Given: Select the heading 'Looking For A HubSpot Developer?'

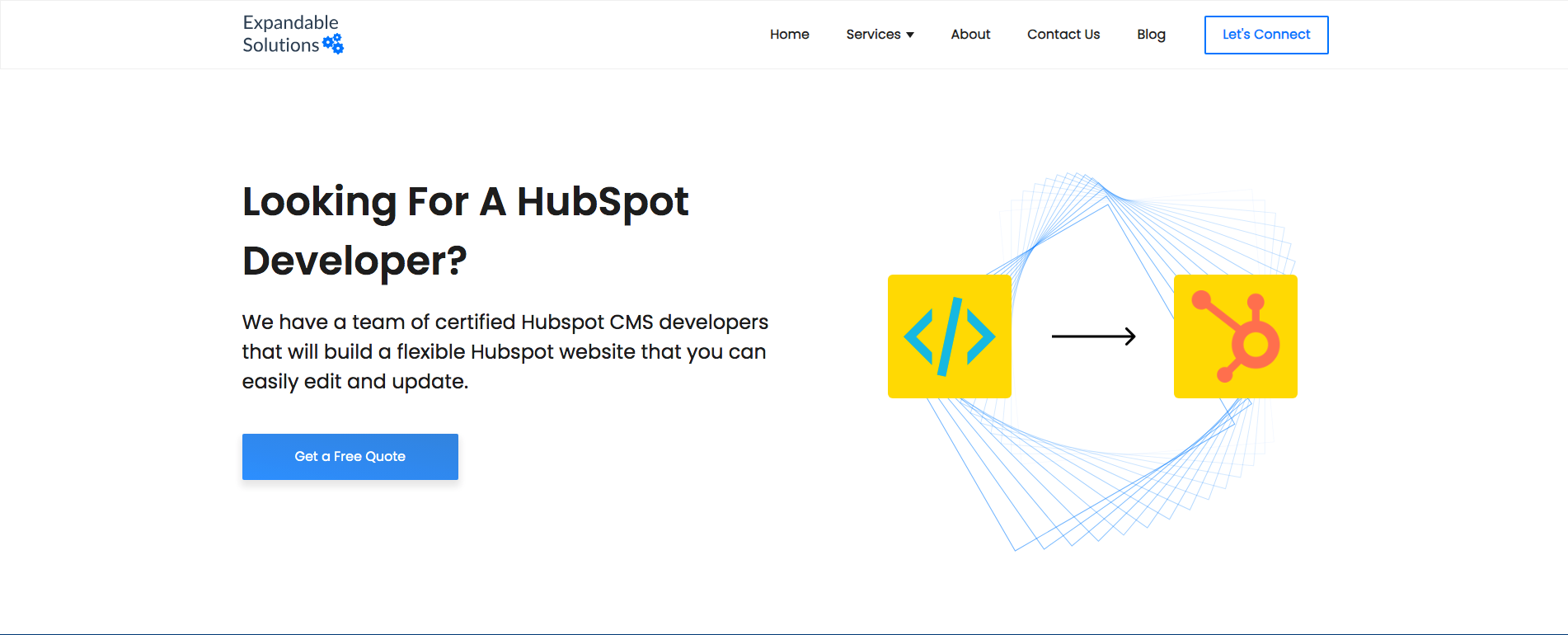Looking at the screenshot, I should (x=465, y=231).
